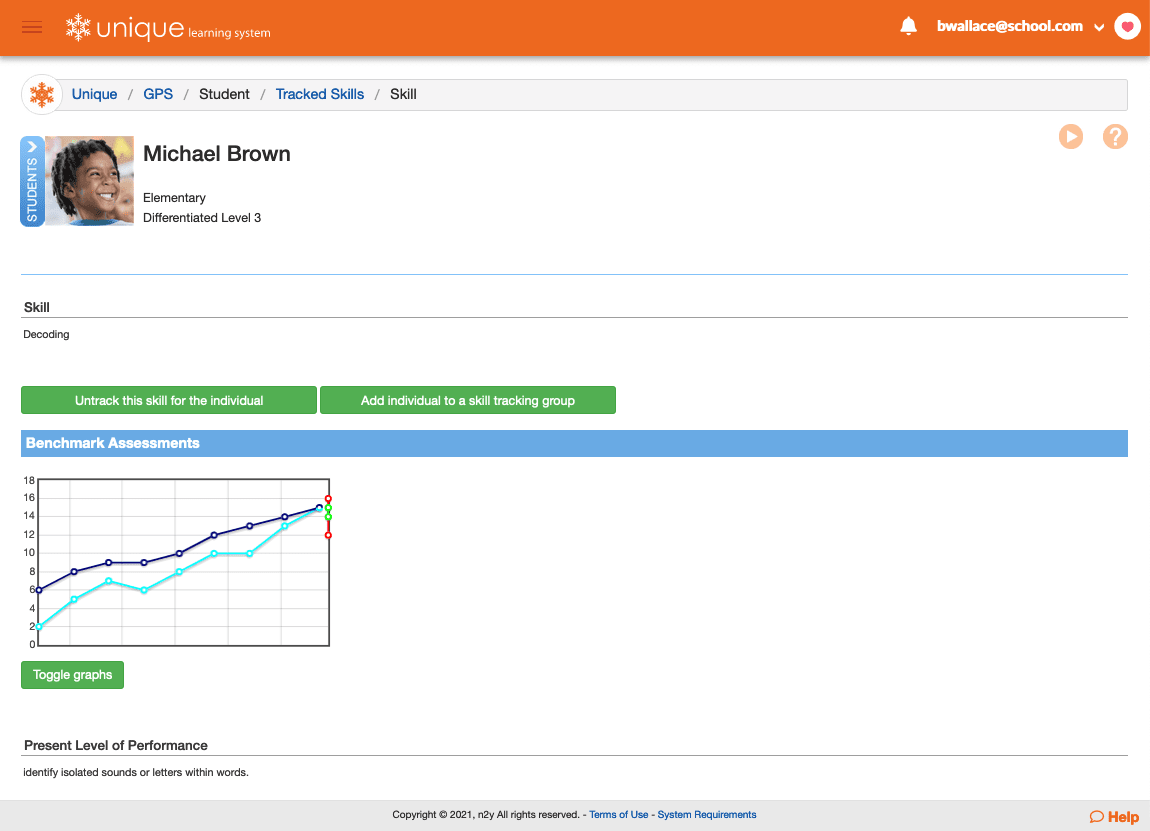Click the heart favorites icon
The image size is (1150, 831).
click(1127, 27)
